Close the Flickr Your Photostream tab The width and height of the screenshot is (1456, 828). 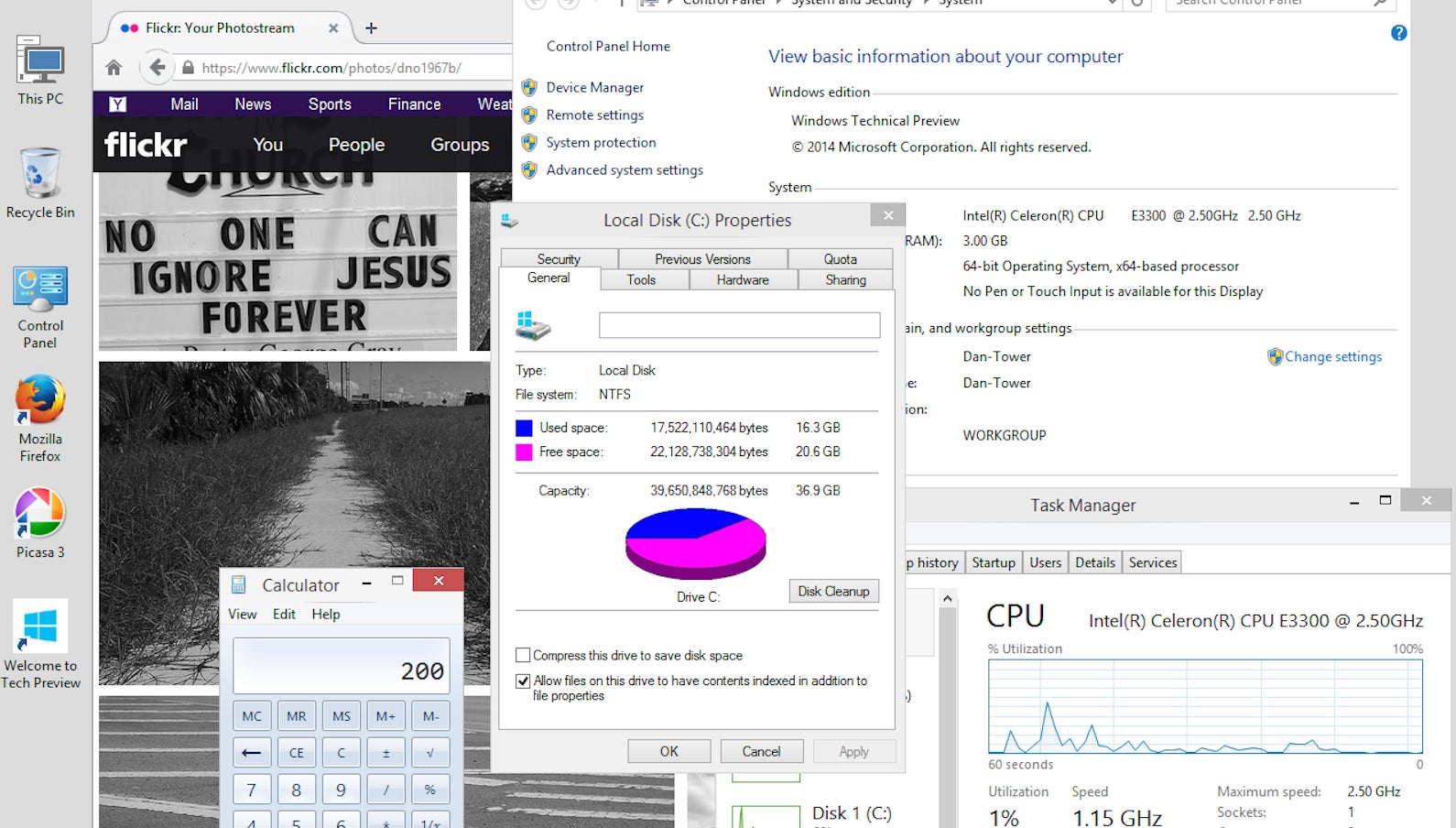coord(333,28)
